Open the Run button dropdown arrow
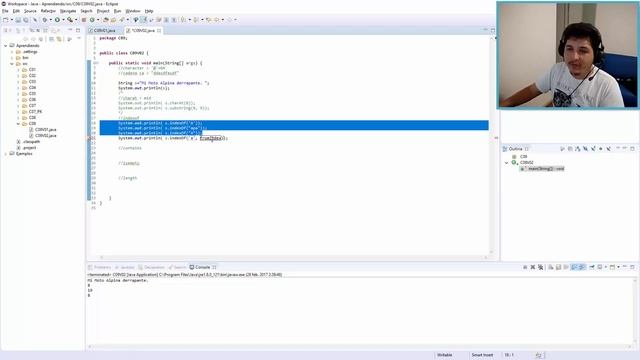The width and height of the screenshot is (640, 360). (63, 20)
